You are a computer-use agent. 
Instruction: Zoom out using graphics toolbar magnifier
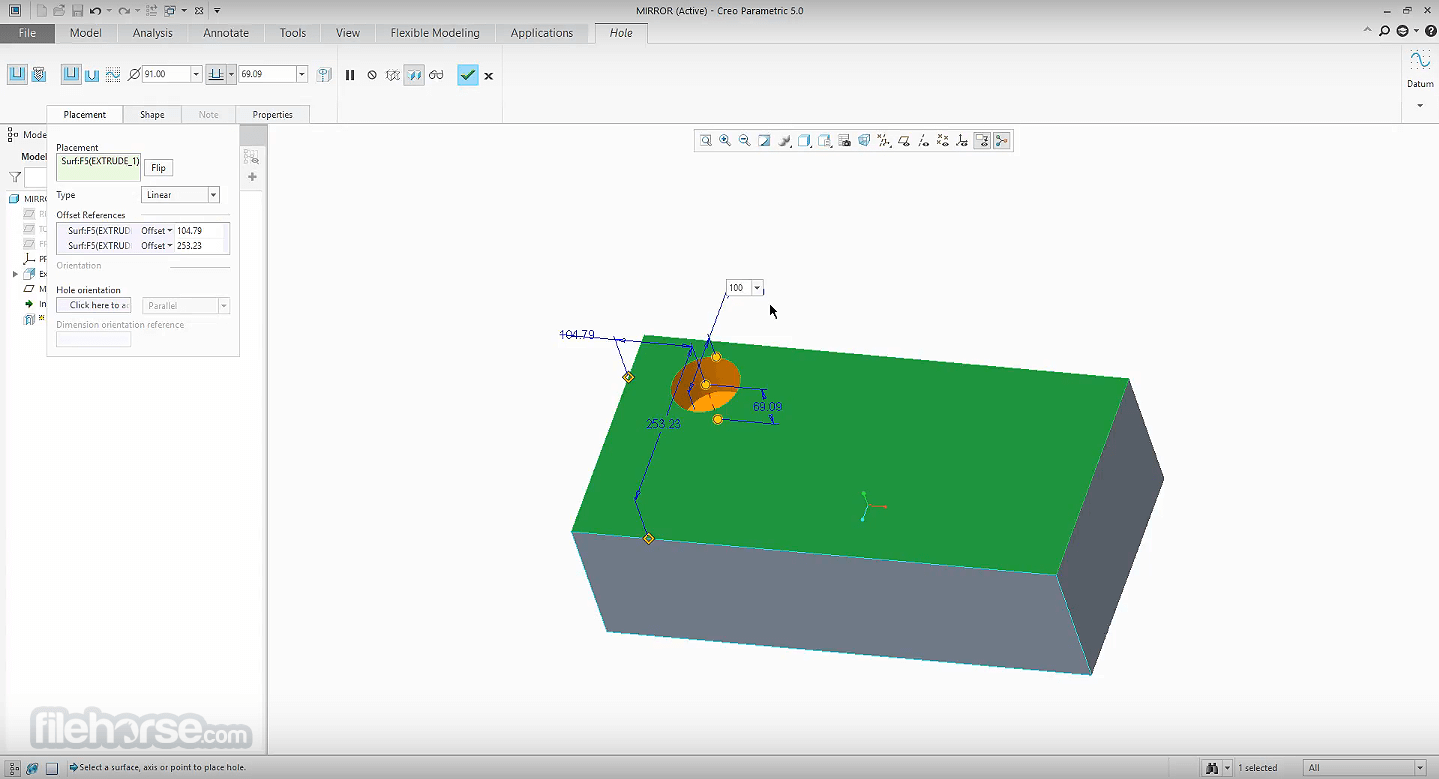[745, 141]
